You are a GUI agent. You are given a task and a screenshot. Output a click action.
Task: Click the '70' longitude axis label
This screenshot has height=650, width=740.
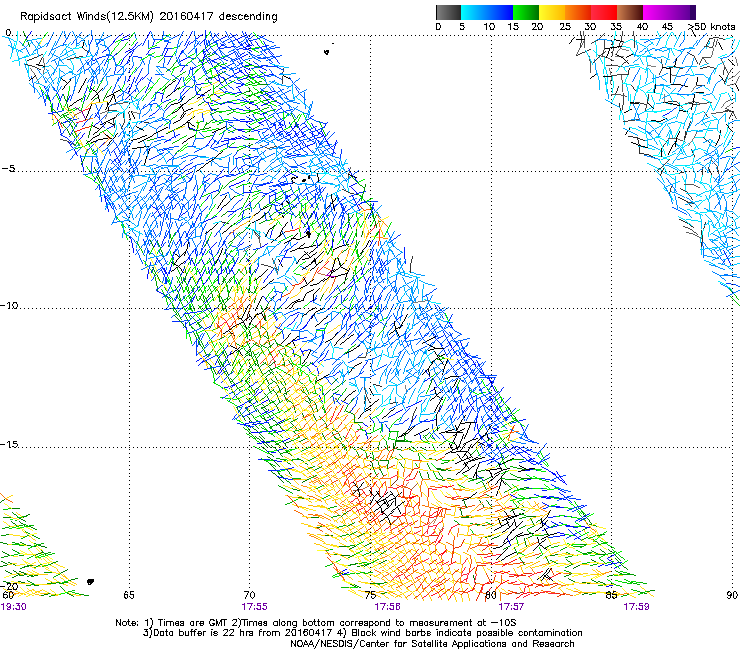(249, 595)
